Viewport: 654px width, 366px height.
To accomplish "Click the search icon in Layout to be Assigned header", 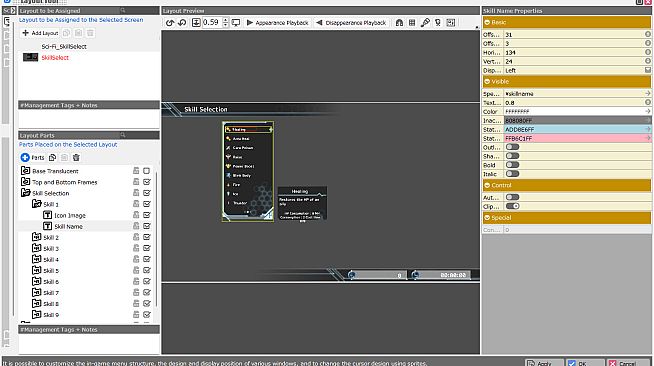I will click(x=123, y=10).
